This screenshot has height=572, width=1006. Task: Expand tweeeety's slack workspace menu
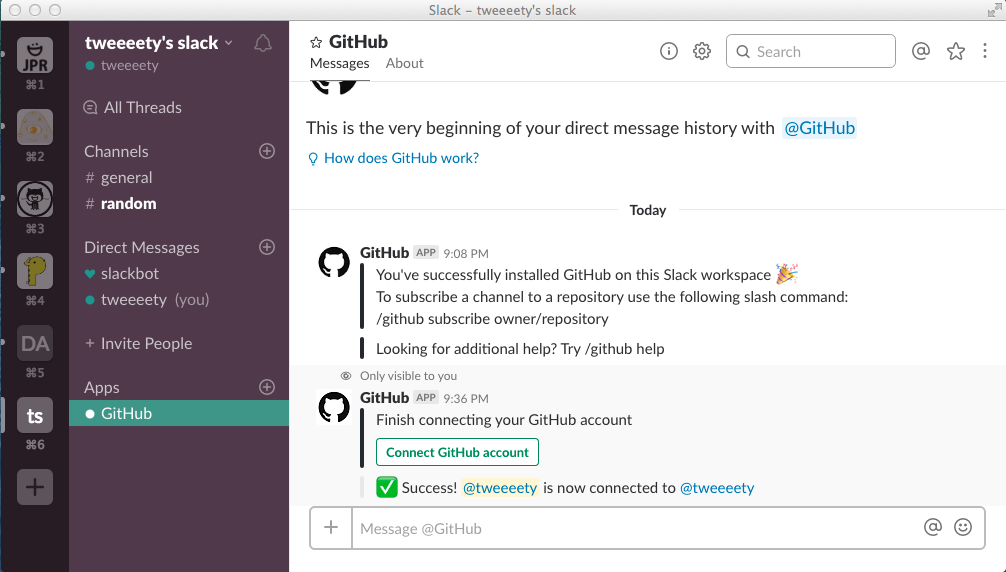(159, 42)
